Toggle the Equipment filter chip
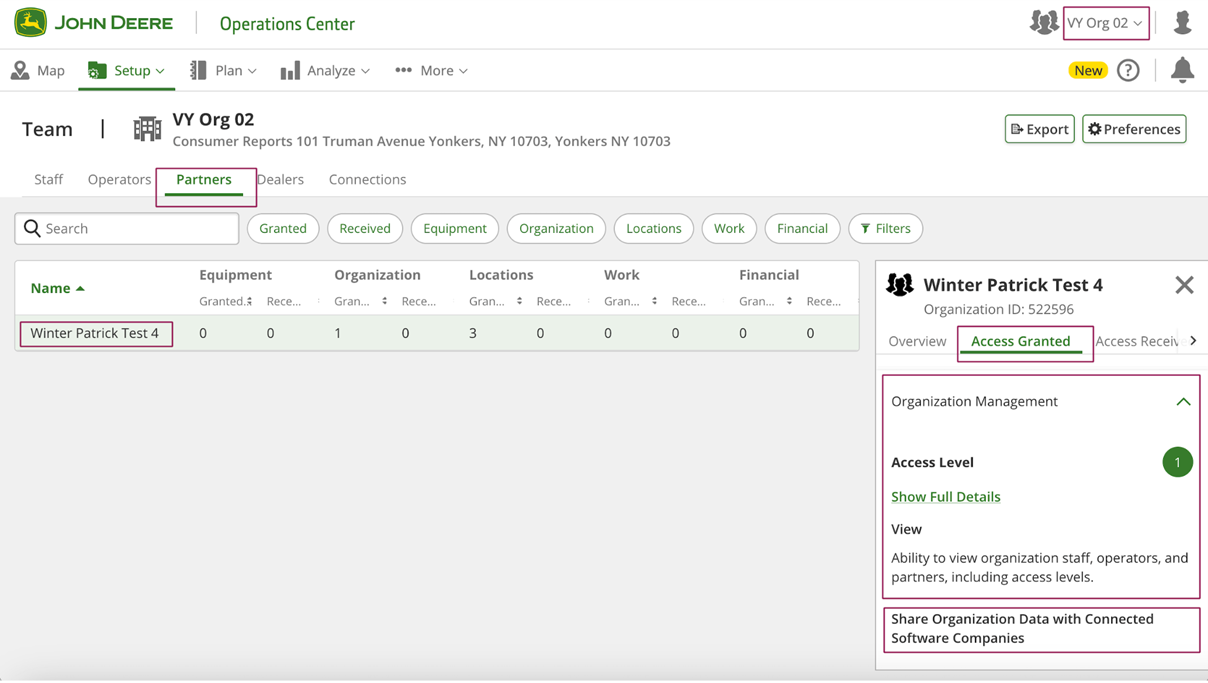This screenshot has height=683, width=1208. coord(455,228)
